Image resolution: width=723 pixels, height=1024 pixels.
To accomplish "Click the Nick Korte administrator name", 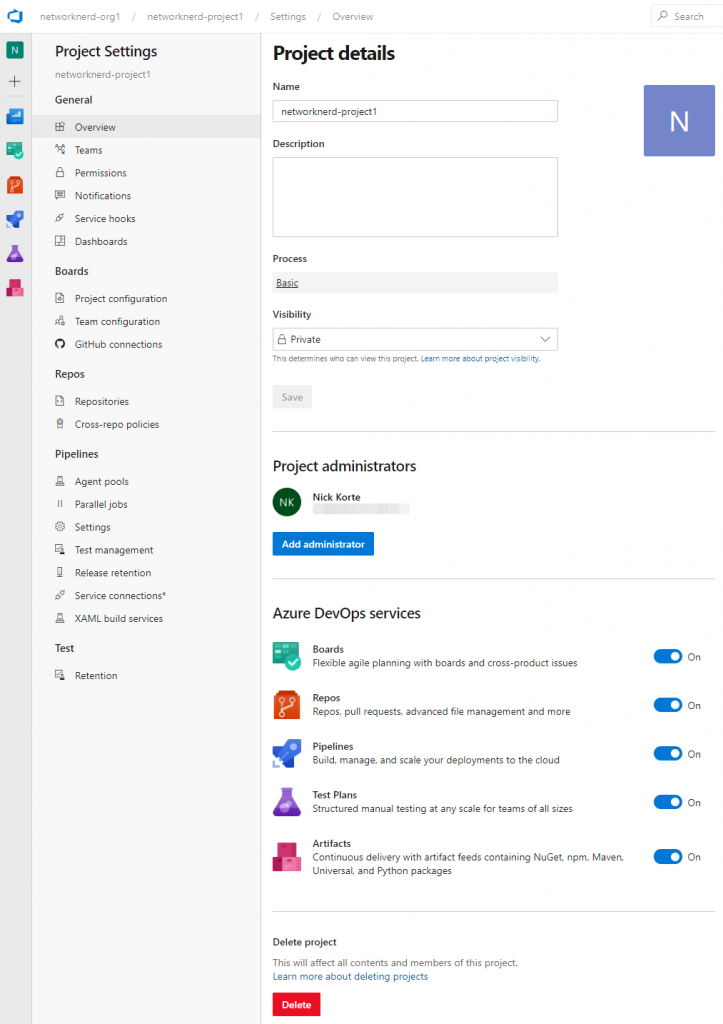I will [x=336, y=497].
